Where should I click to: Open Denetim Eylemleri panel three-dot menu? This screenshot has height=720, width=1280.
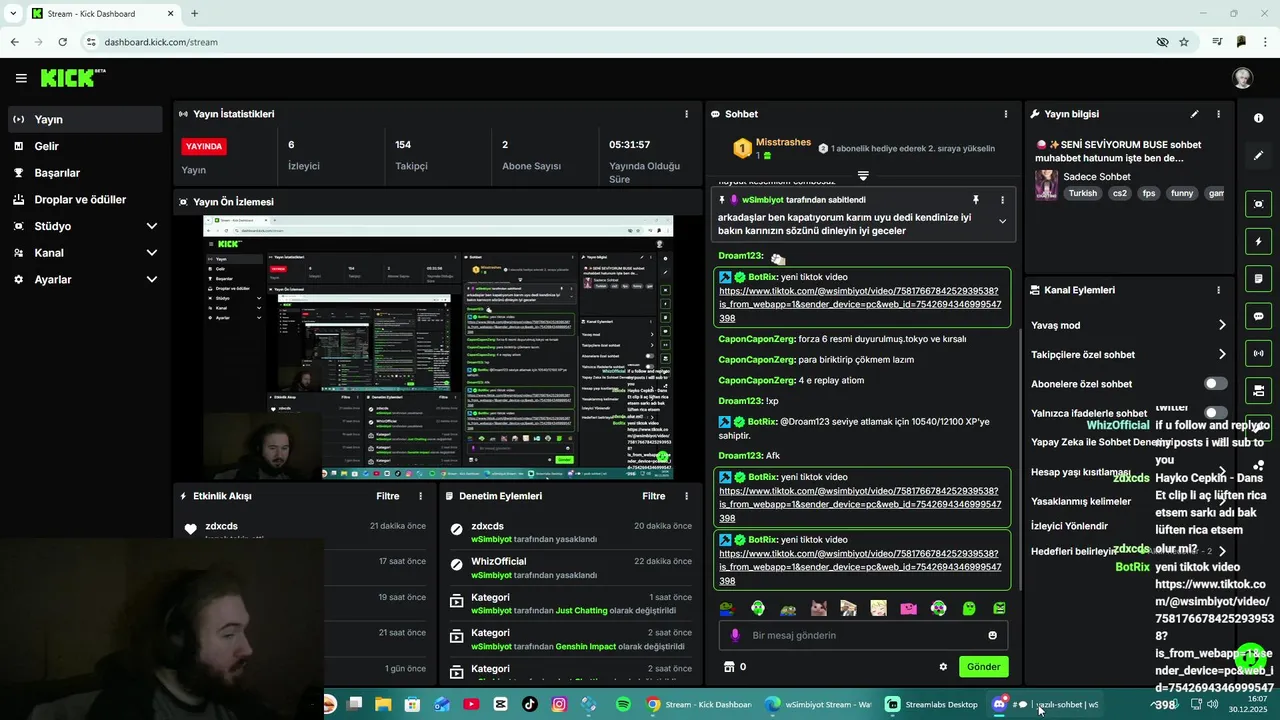[x=686, y=496]
